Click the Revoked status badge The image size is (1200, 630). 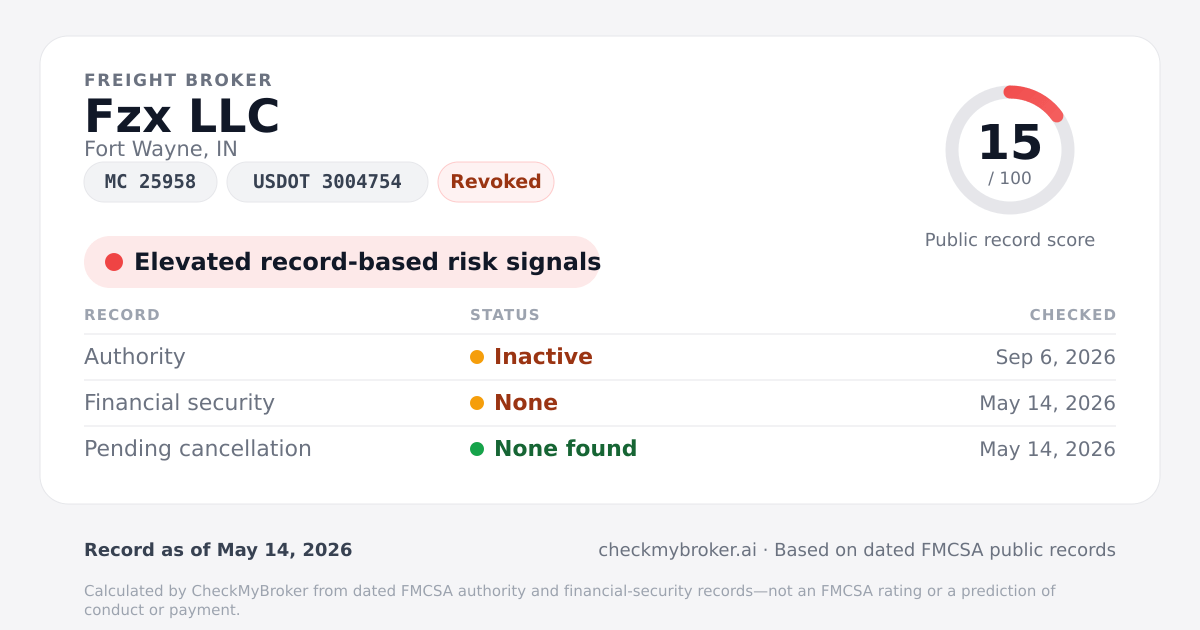pyautogui.click(x=496, y=182)
